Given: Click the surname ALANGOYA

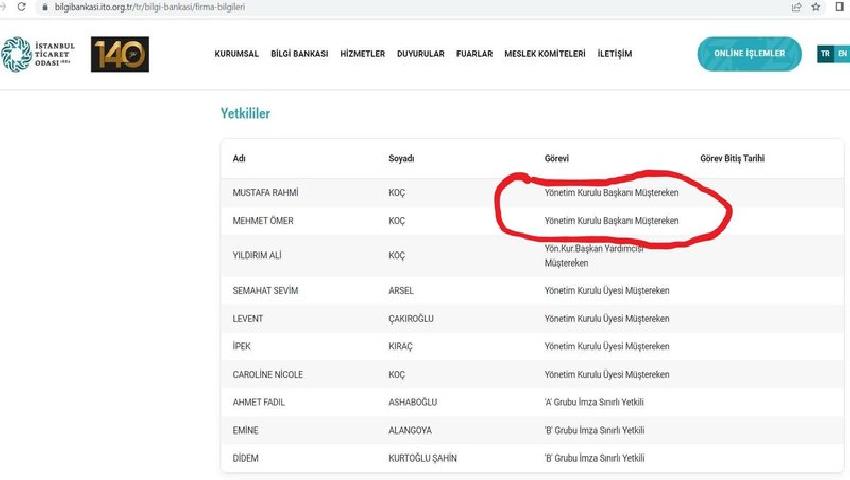Looking at the screenshot, I should pos(410,430).
